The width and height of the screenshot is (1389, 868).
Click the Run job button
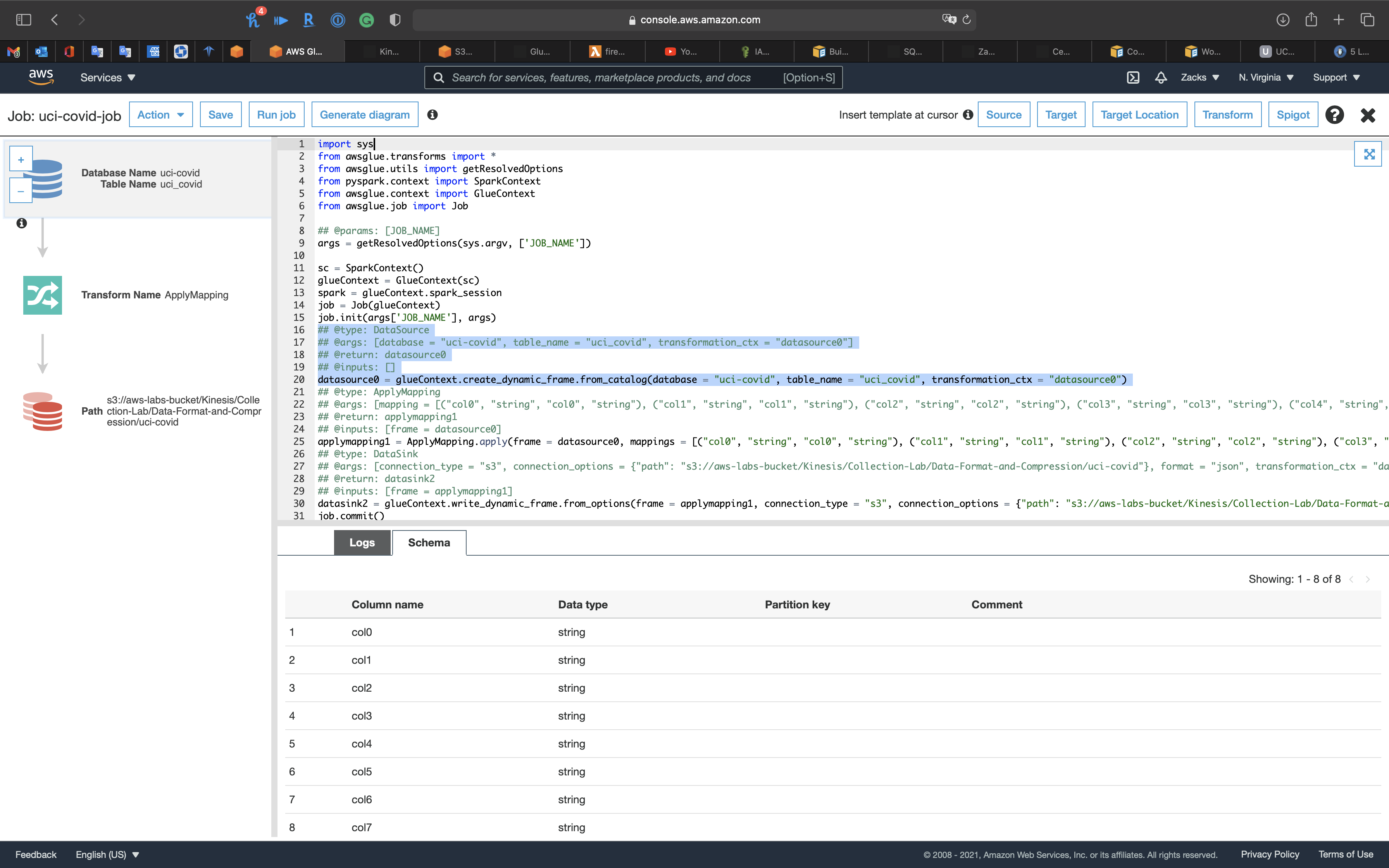pyautogui.click(x=276, y=115)
